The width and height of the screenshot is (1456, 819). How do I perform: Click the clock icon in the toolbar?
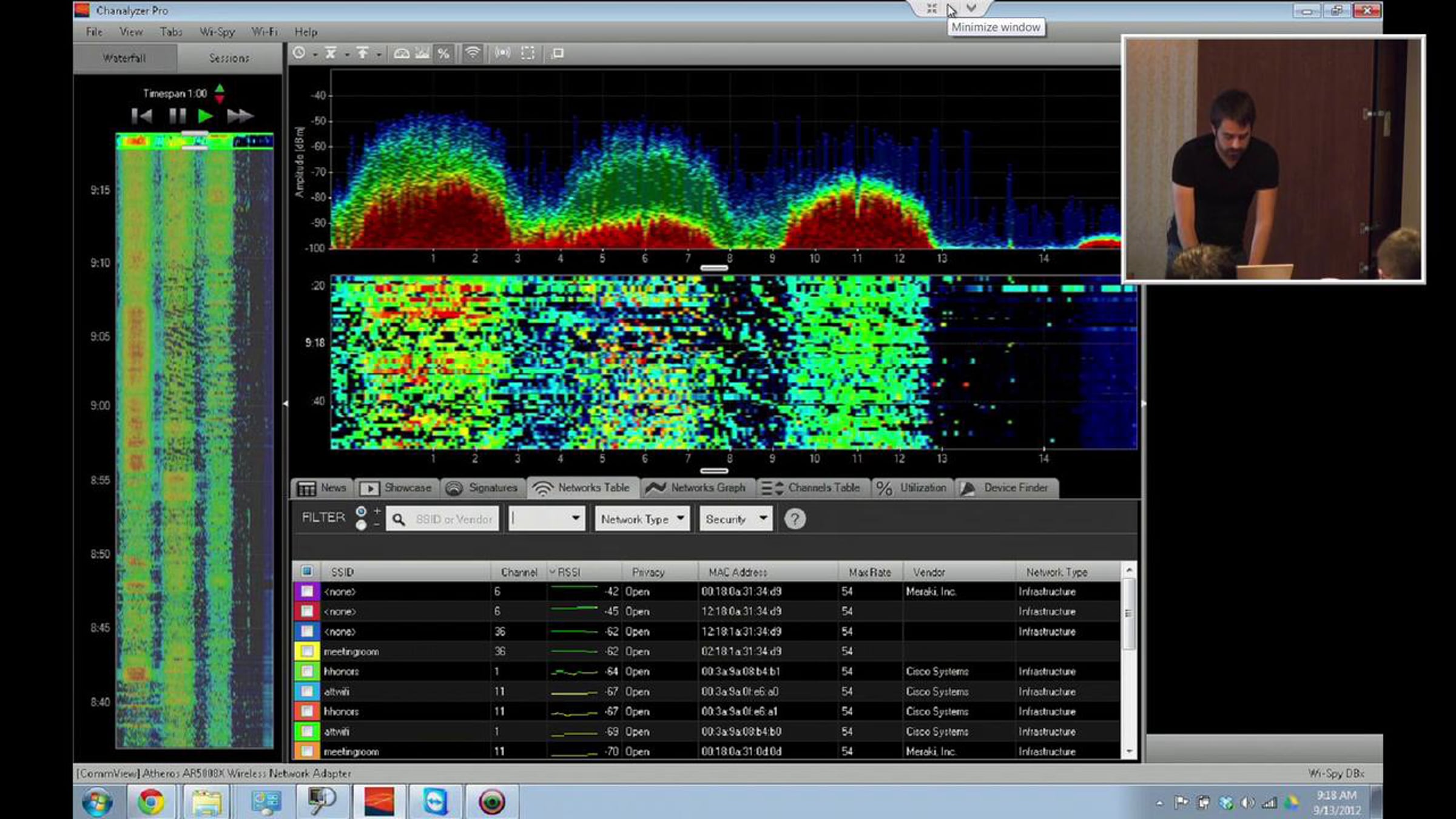pos(299,53)
